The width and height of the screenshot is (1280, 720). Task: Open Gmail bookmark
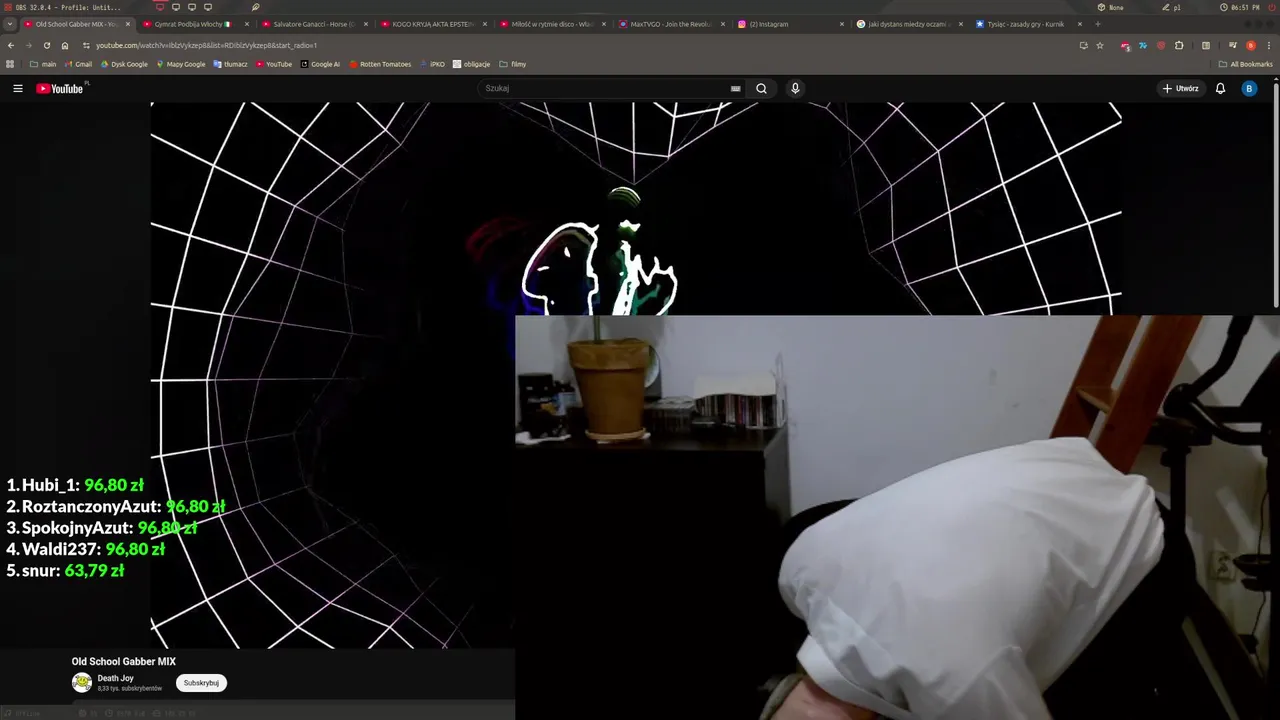click(x=77, y=64)
